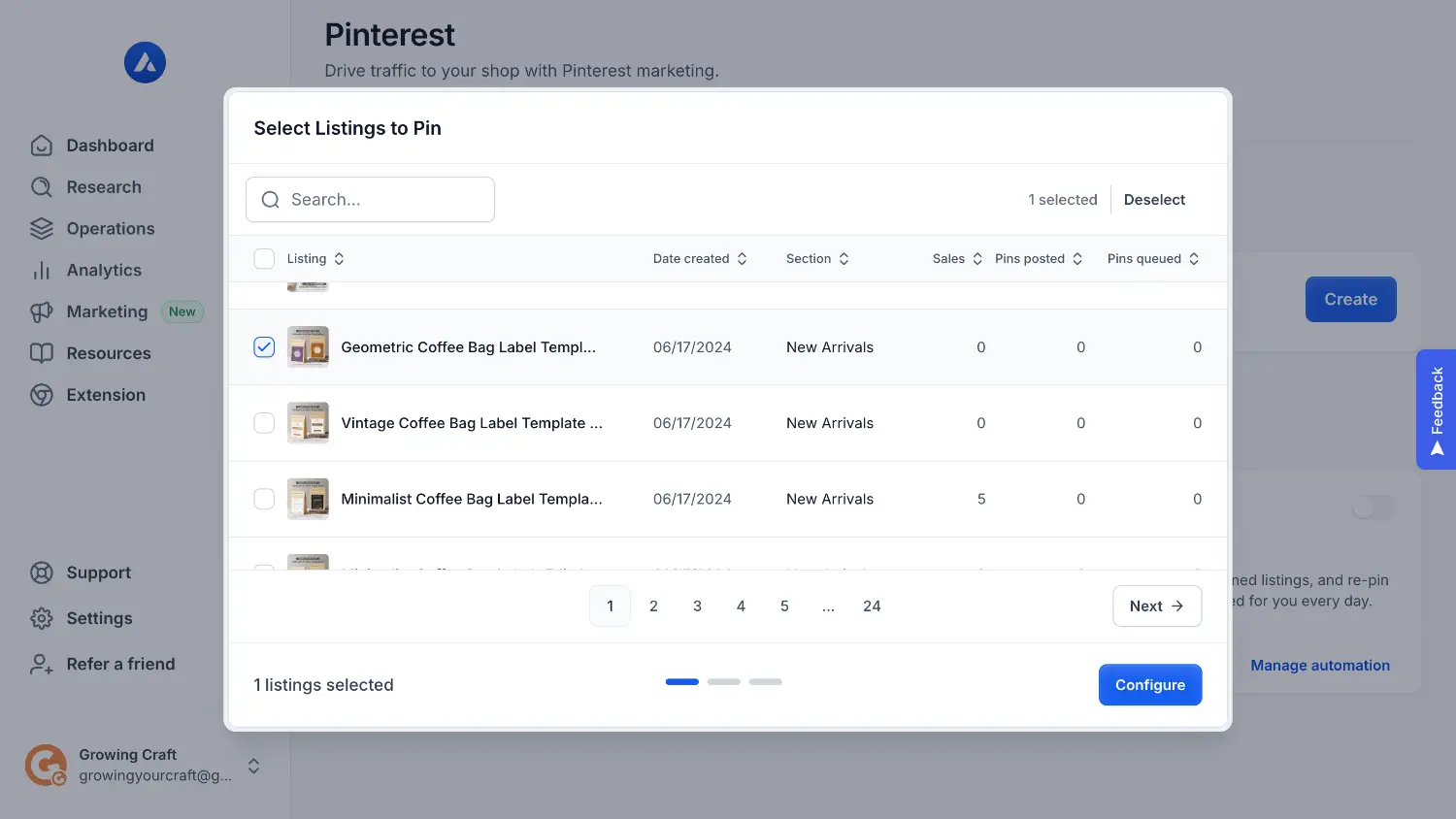Click the Refer a friend person icon
Image resolution: width=1456 pixels, height=819 pixels.
41,664
